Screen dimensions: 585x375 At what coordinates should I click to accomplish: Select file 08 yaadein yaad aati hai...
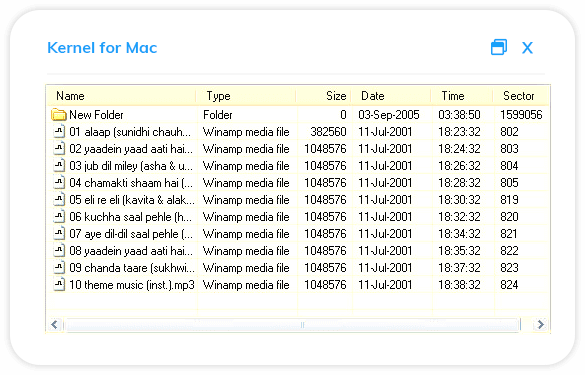131,251
